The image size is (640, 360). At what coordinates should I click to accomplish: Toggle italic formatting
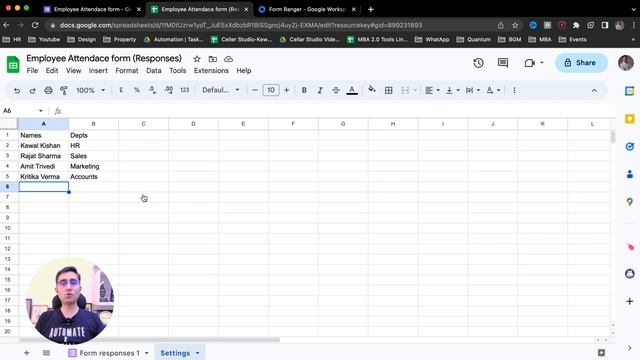pos(320,90)
